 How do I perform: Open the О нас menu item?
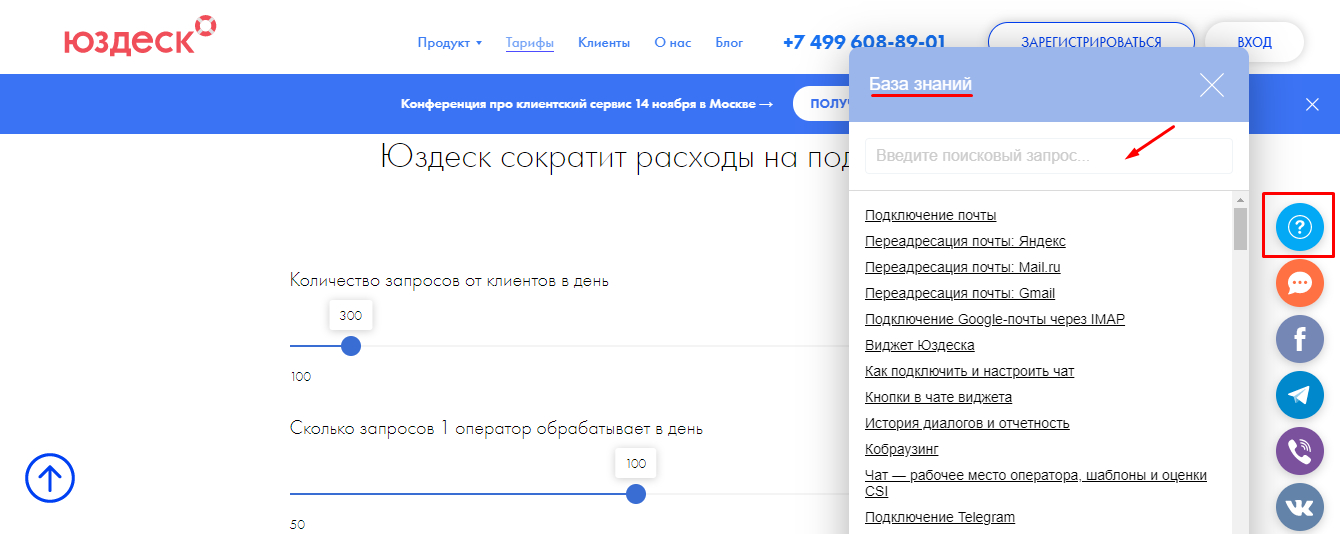click(x=672, y=42)
